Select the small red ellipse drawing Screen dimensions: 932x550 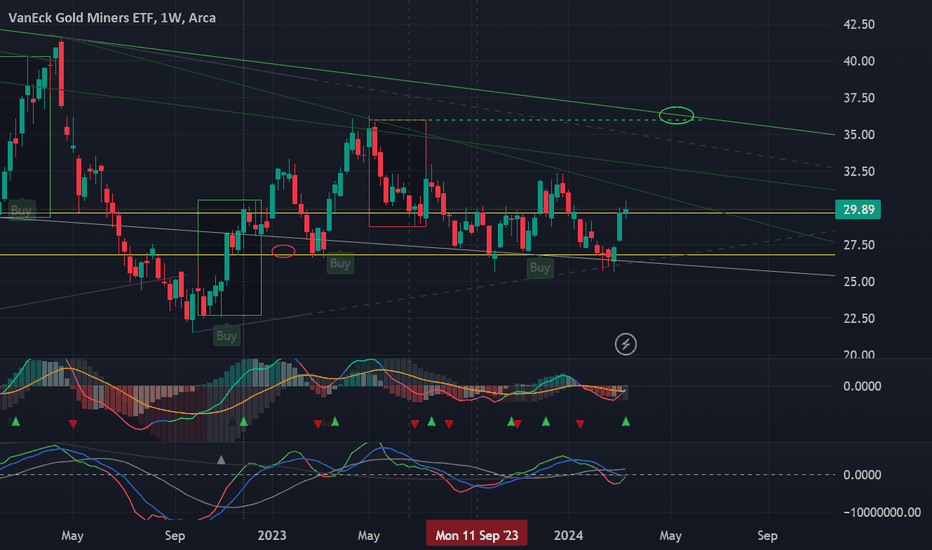[284, 252]
